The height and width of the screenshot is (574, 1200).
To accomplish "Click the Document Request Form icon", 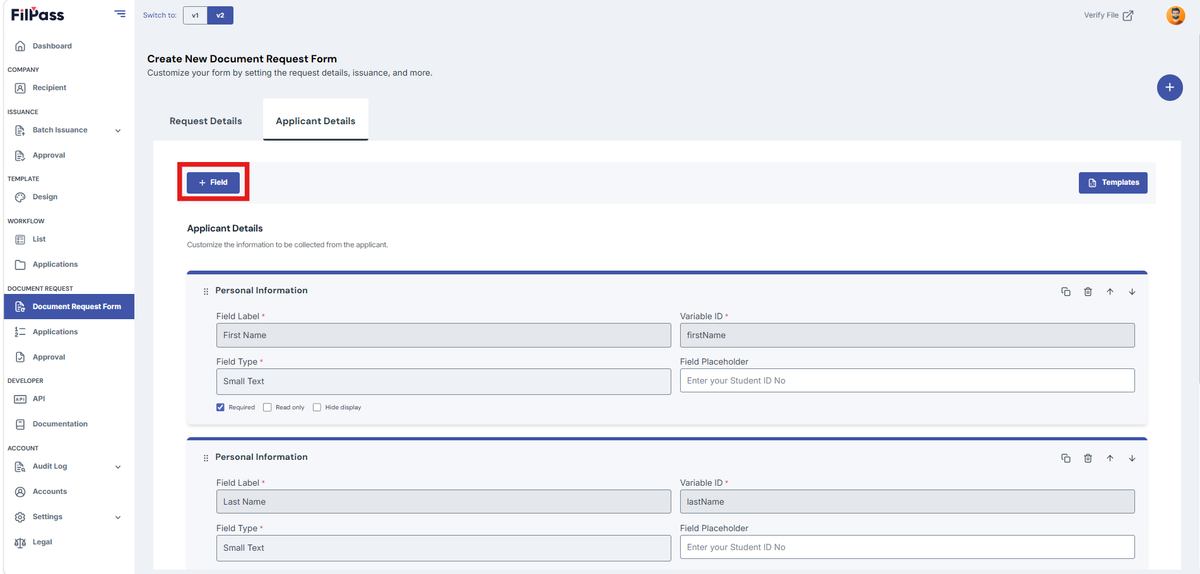I will point(20,307).
